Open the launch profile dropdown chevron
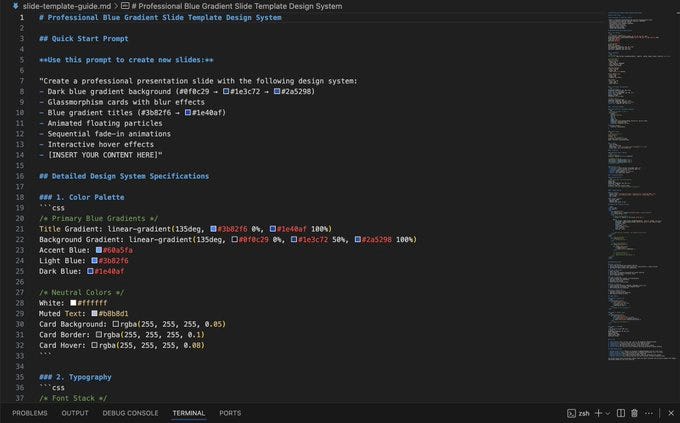Viewport: 680px width, 423px height. click(x=608, y=413)
